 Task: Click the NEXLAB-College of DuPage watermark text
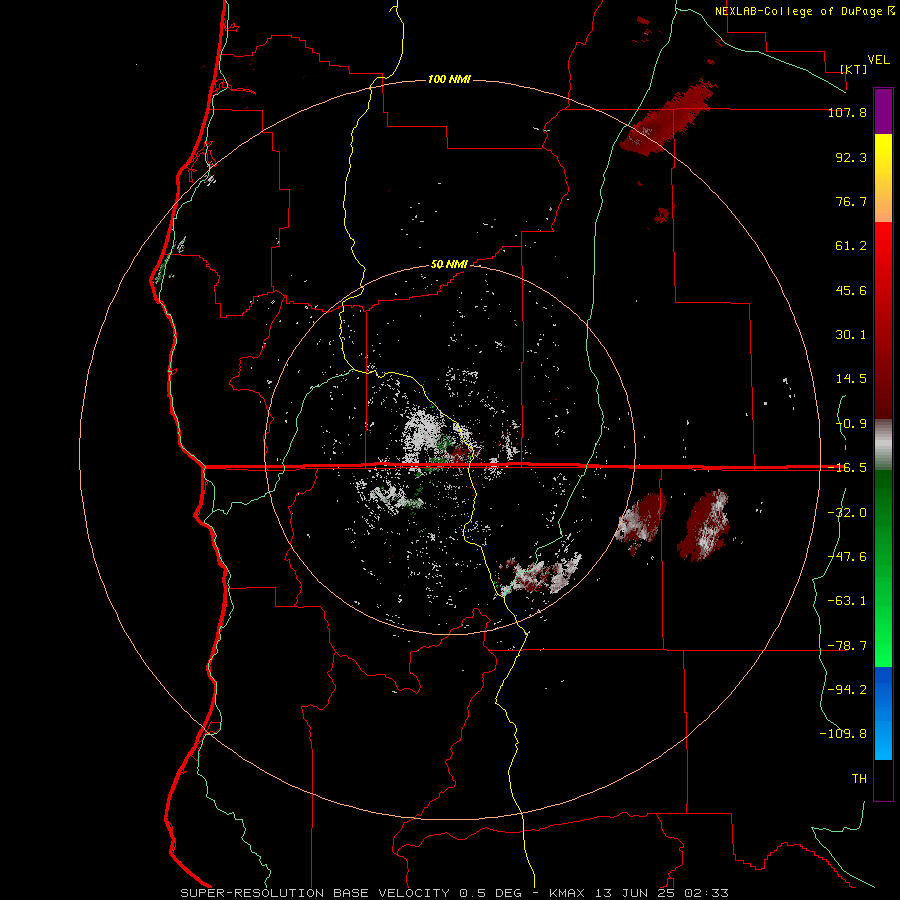[804, 11]
